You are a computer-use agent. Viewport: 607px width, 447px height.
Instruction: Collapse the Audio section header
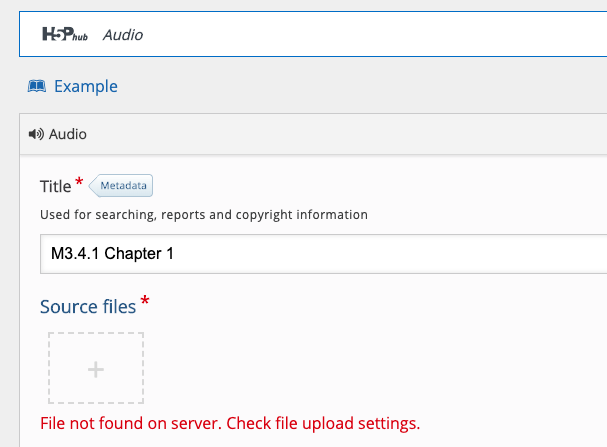pos(313,134)
